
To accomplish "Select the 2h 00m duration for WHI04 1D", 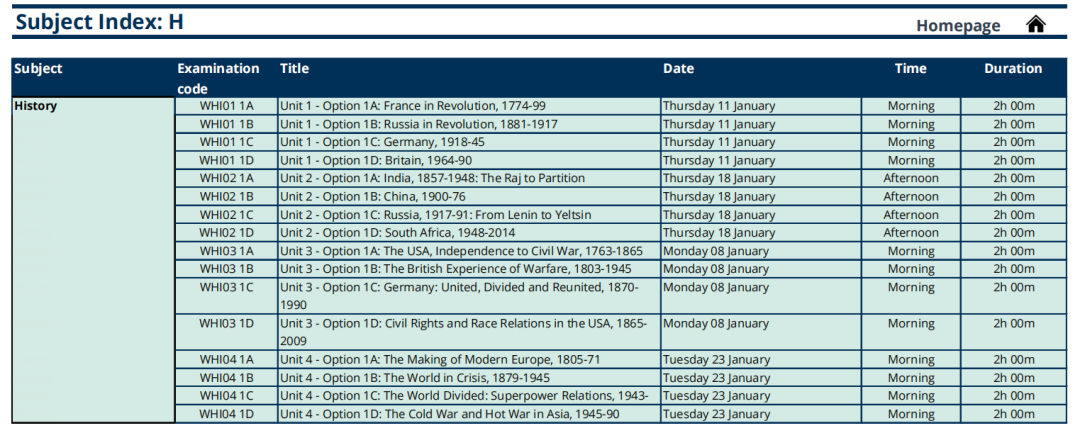I will (1014, 414).
